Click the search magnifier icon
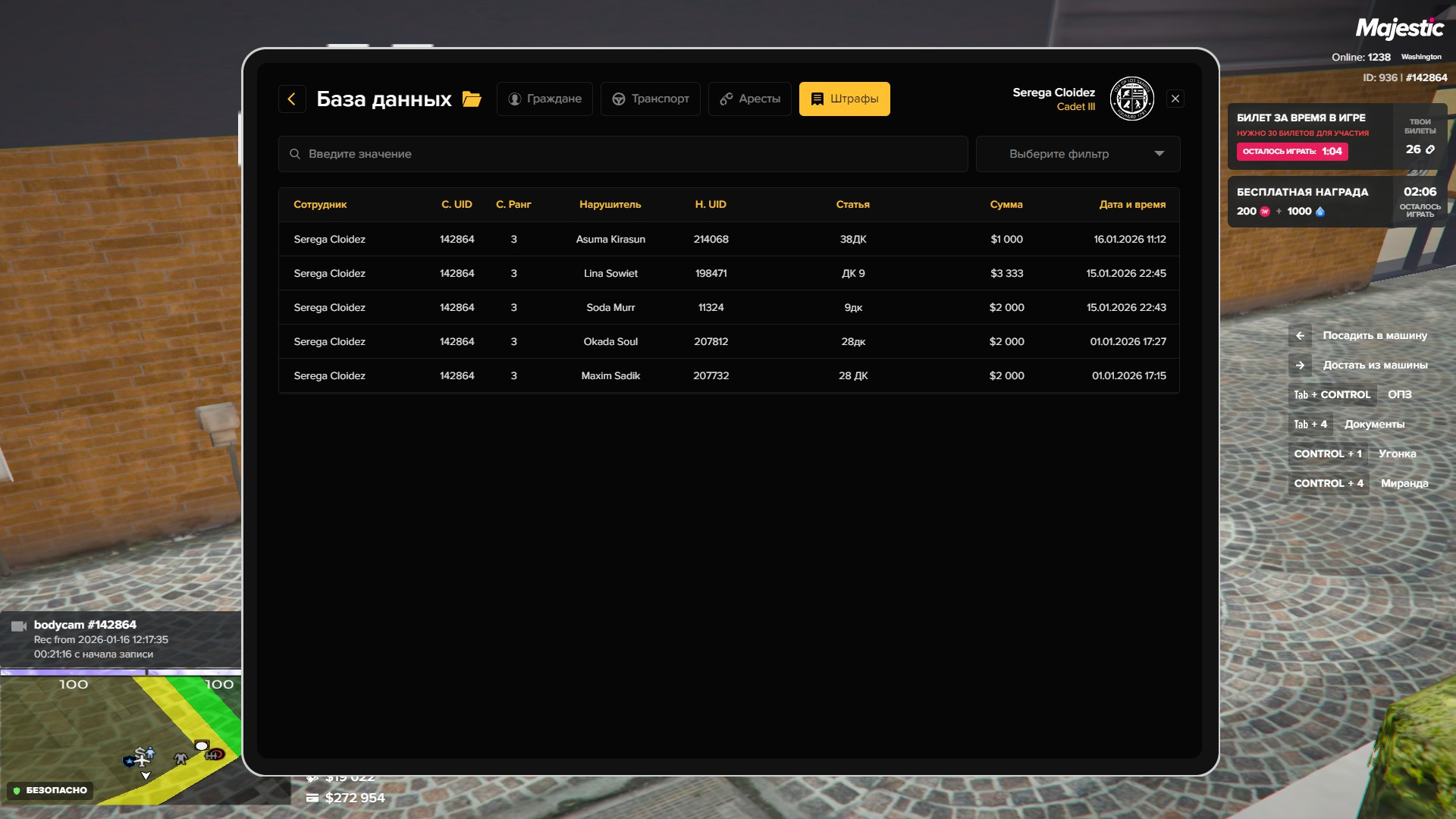The height and width of the screenshot is (819, 1456). coord(295,154)
